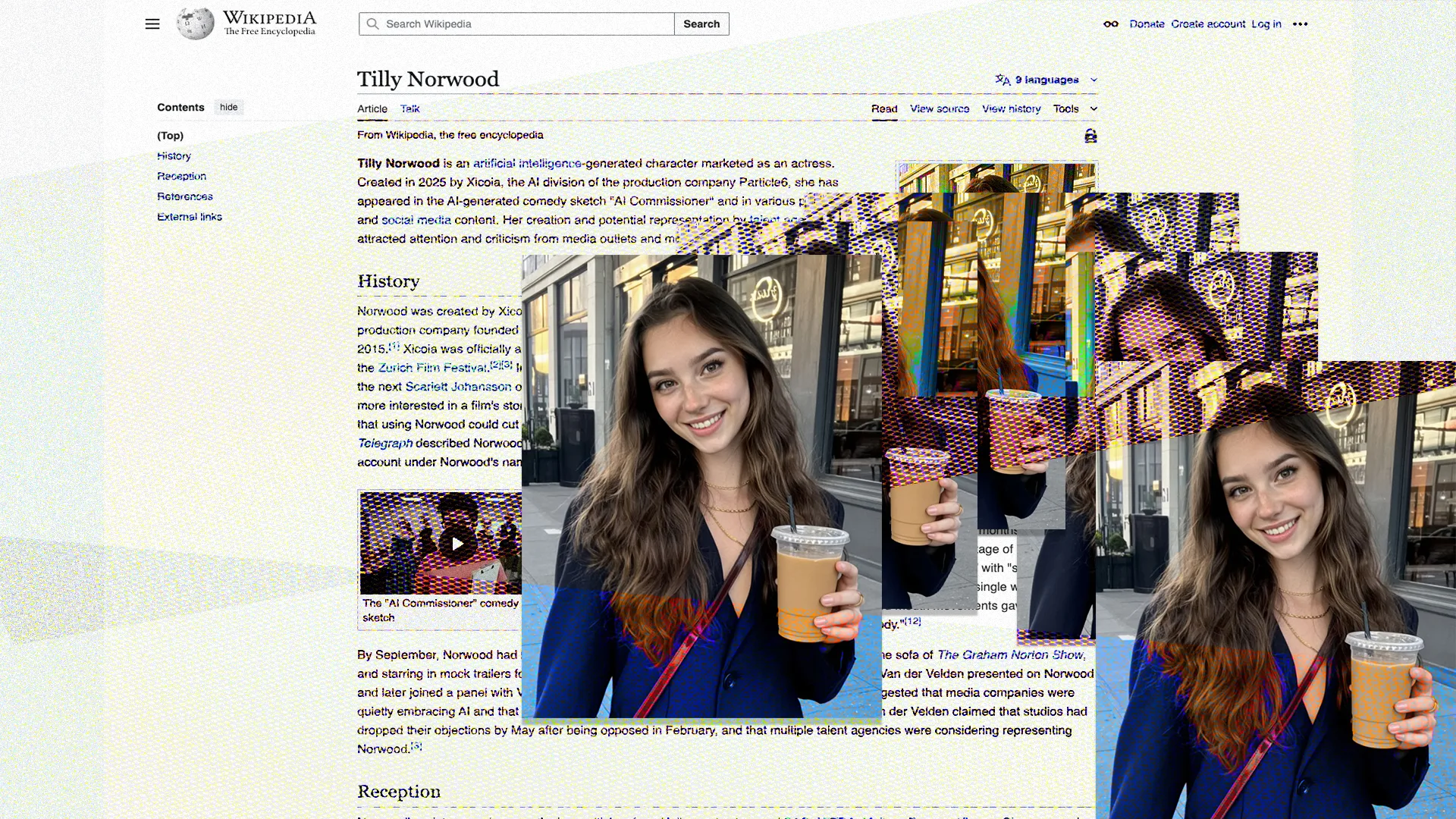Screen dimensions: 1456x819
Task: Click the Search button
Action: [701, 24]
